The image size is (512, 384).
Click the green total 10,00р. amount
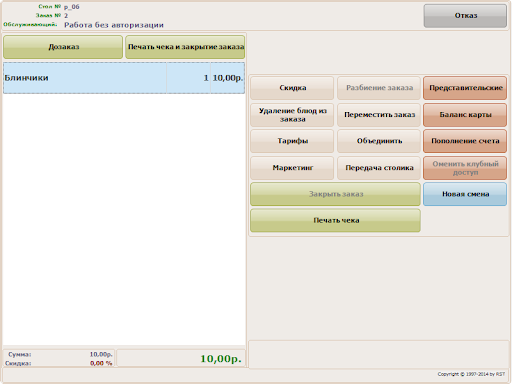(x=221, y=359)
